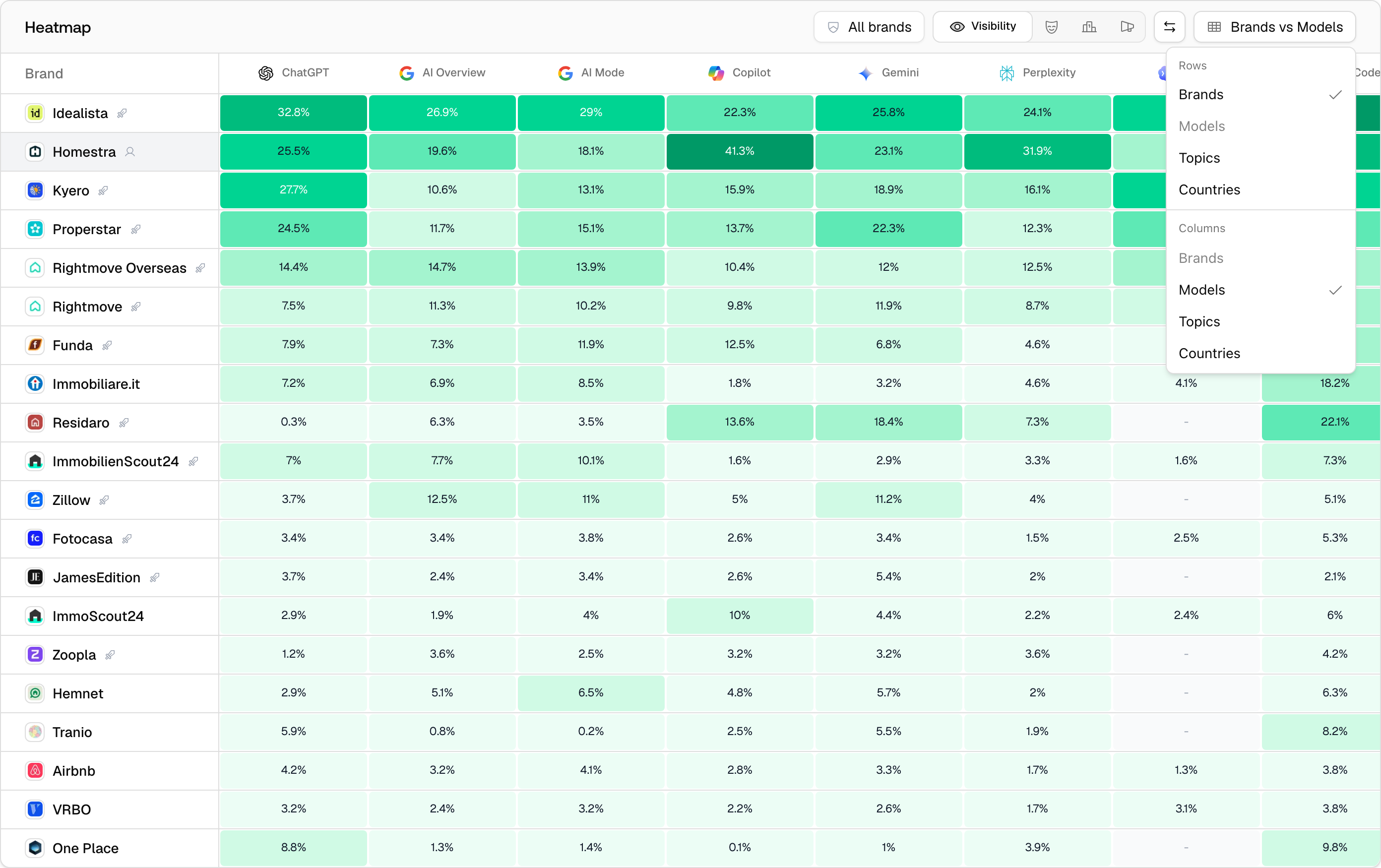This screenshot has width=1381, height=868.
Task: Select the sentiment mask icon metric
Action: [1051, 27]
